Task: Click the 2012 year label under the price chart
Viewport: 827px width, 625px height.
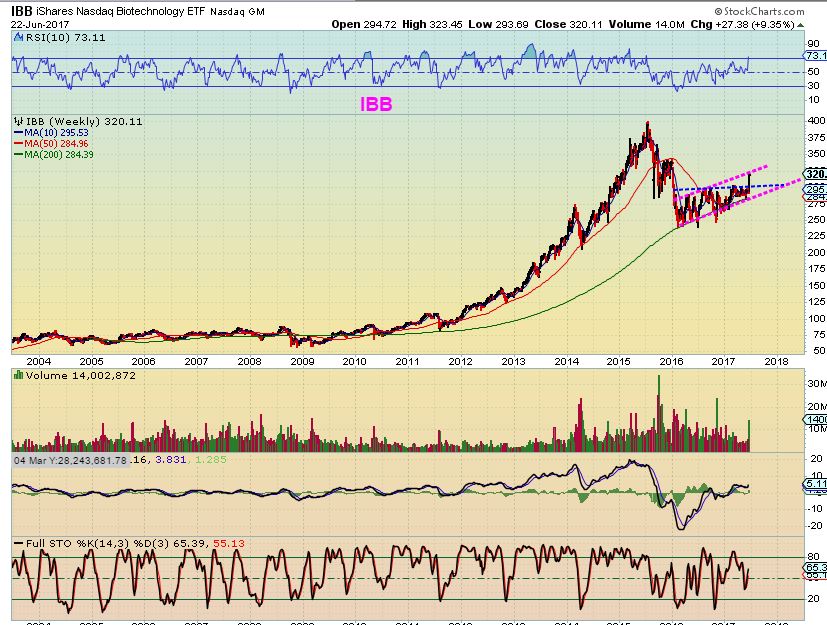Action: click(x=460, y=361)
